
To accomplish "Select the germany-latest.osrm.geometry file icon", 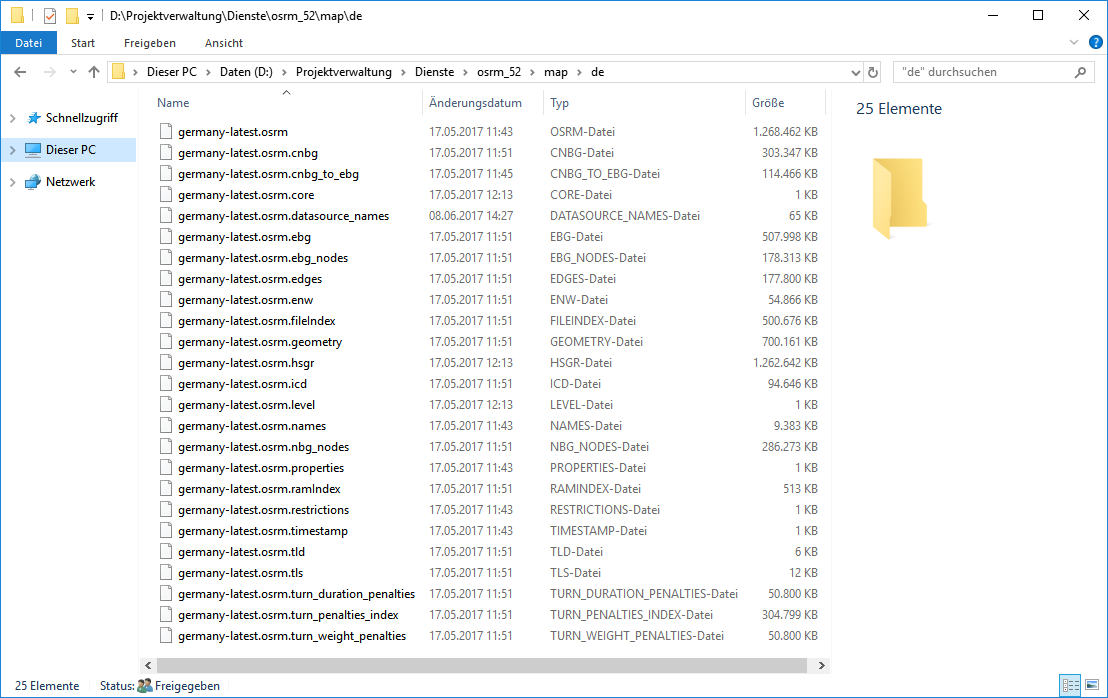I will (166, 341).
